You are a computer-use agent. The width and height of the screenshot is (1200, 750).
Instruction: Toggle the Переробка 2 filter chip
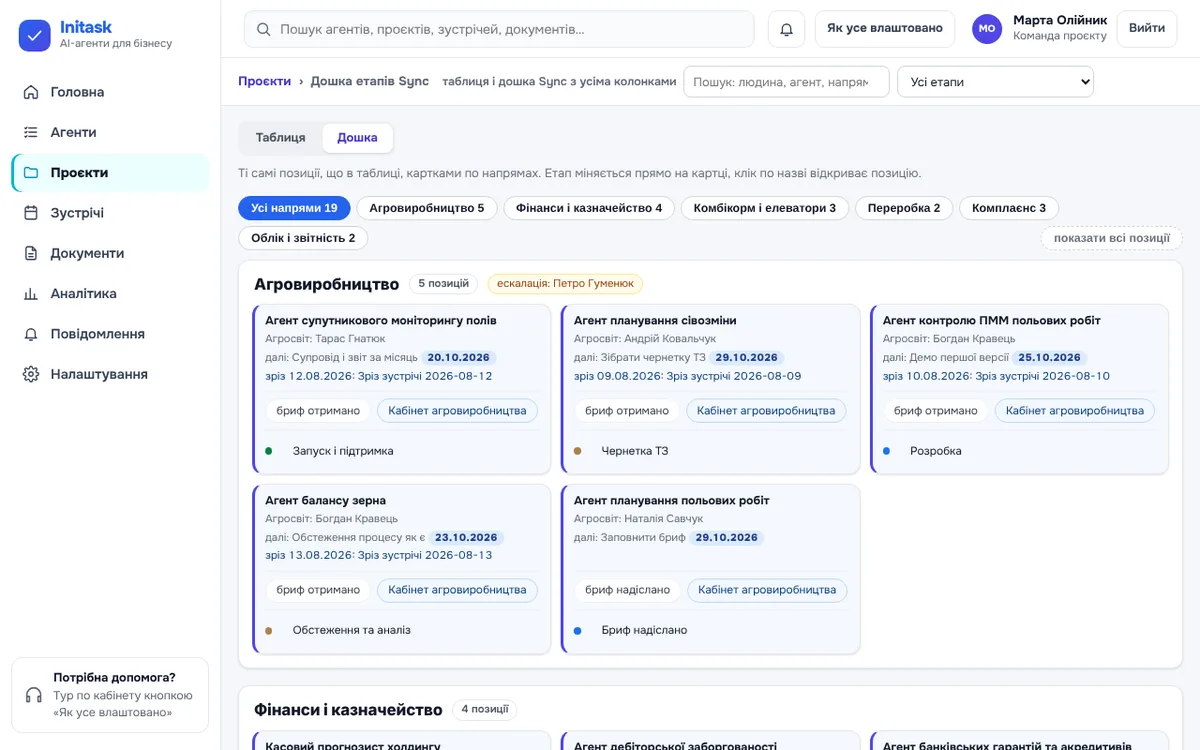(904, 208)
